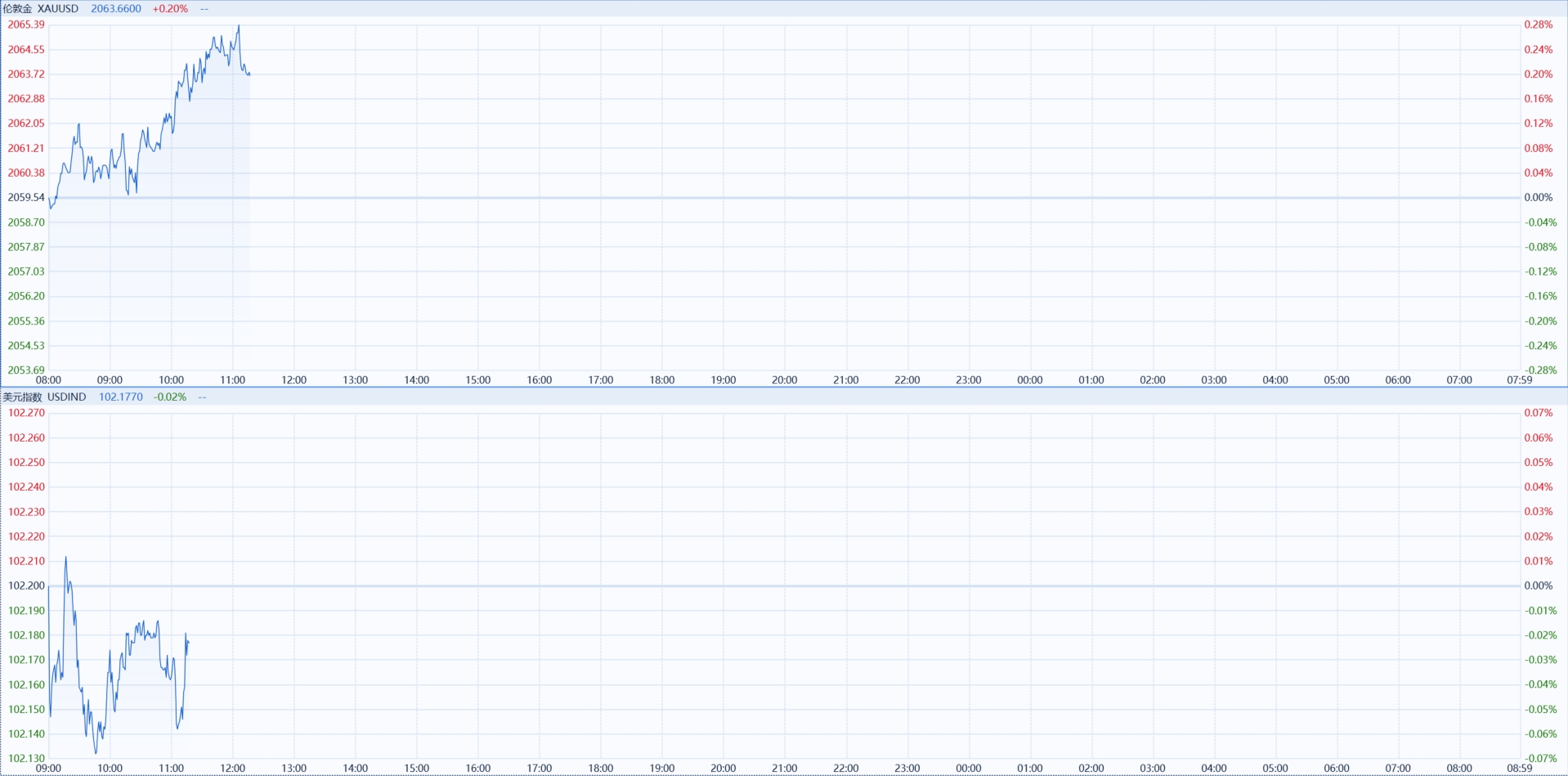Click the 2062.88 price axis label
The width and height of the screenshot is (1568, 776).
26,99
